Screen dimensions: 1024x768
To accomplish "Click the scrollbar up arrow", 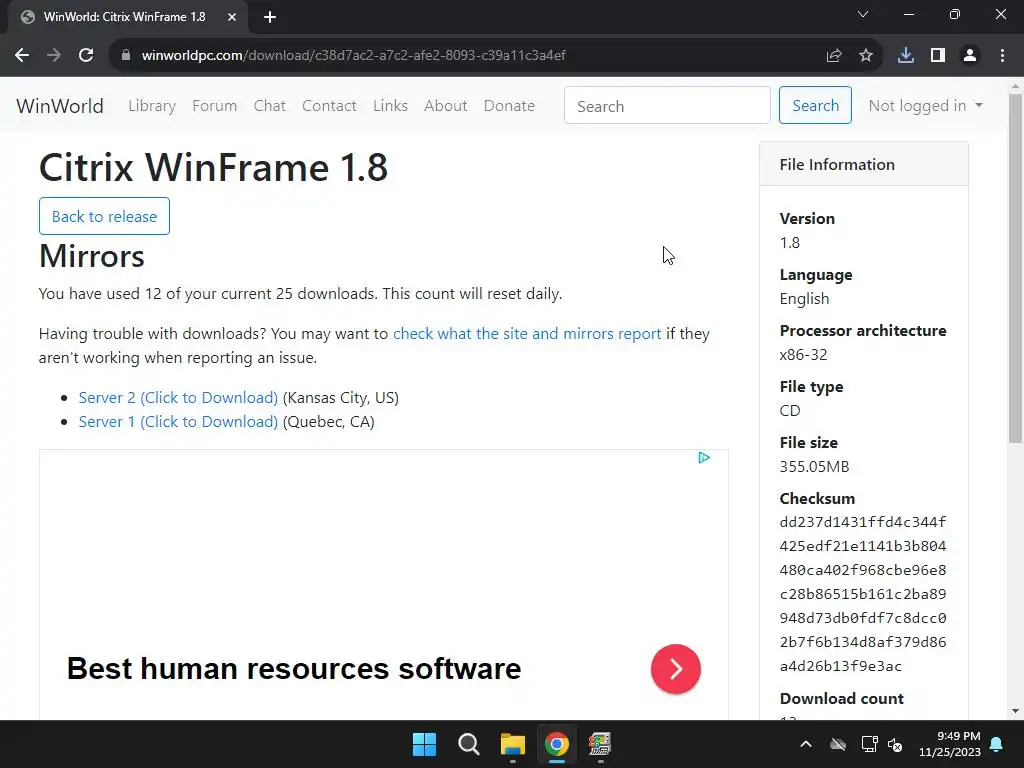I will tap(1015, 86).
